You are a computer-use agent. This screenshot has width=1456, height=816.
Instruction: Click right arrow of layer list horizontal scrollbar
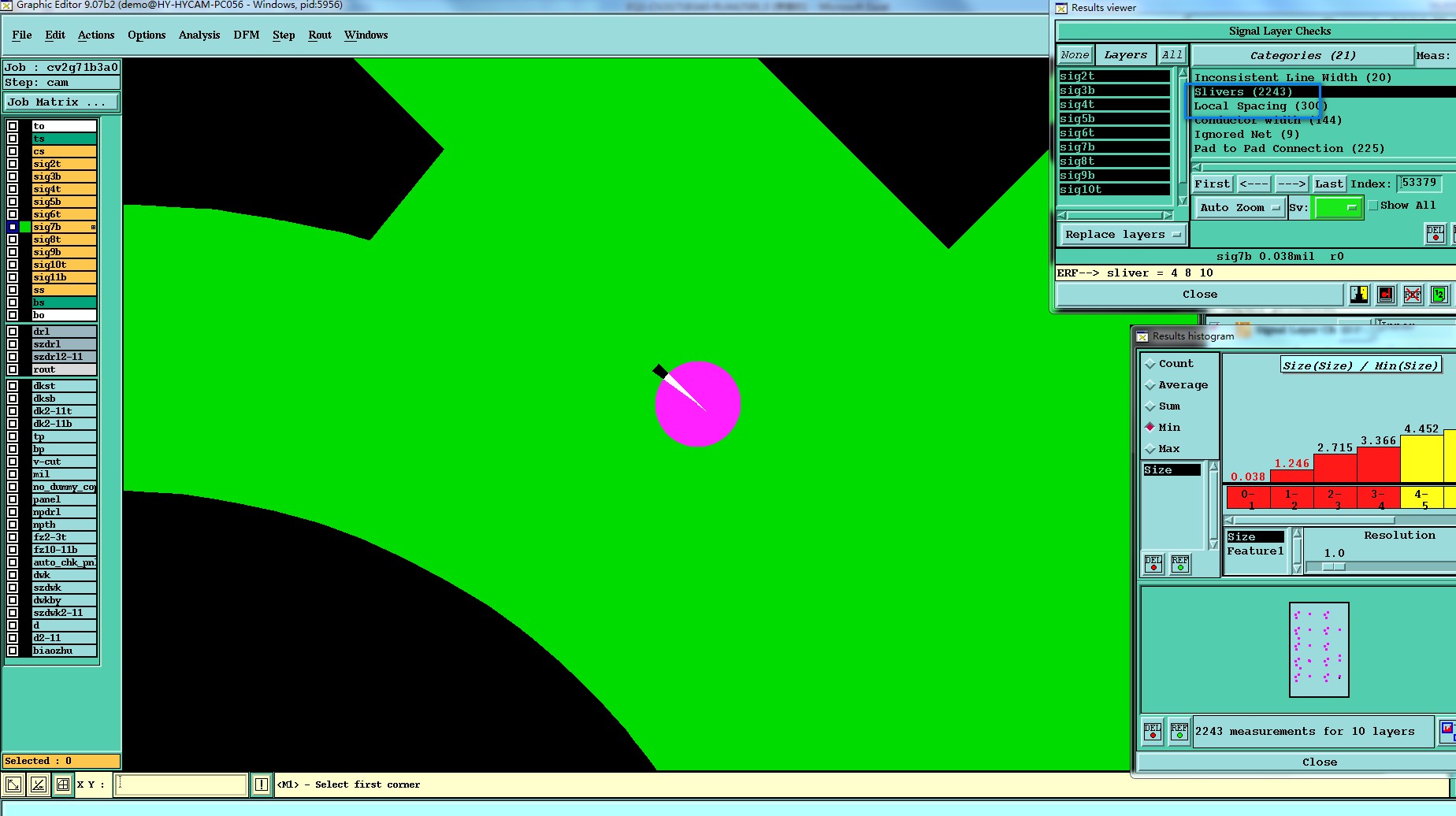click(1168, 215)
